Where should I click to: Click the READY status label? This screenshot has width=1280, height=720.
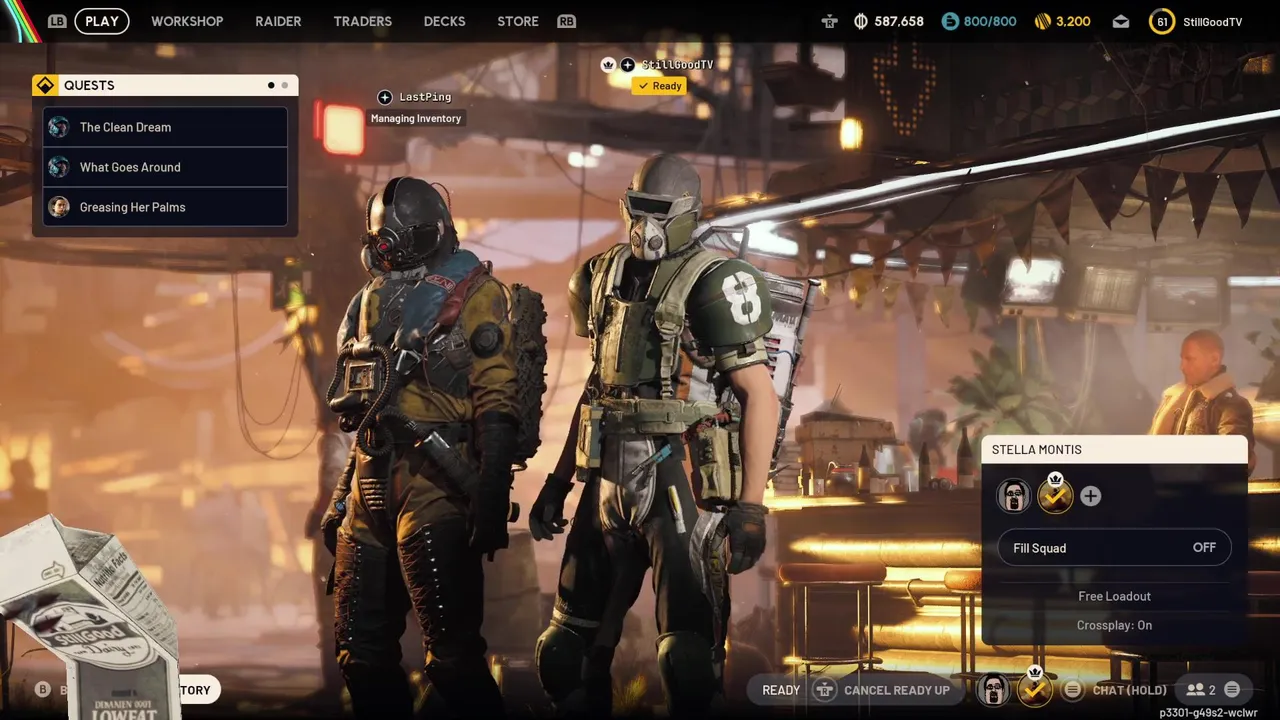coord(781,690)
